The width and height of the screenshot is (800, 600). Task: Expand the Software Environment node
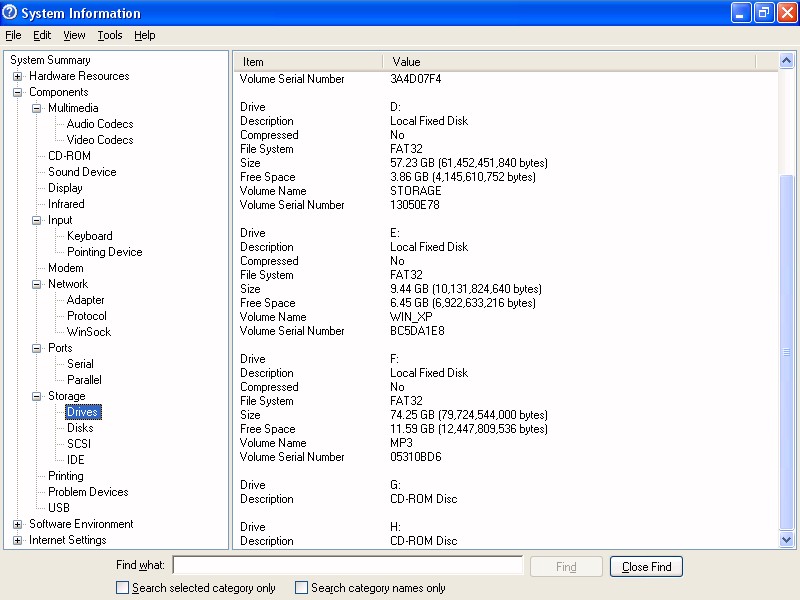pyautogui.click(x=18, y=524)
